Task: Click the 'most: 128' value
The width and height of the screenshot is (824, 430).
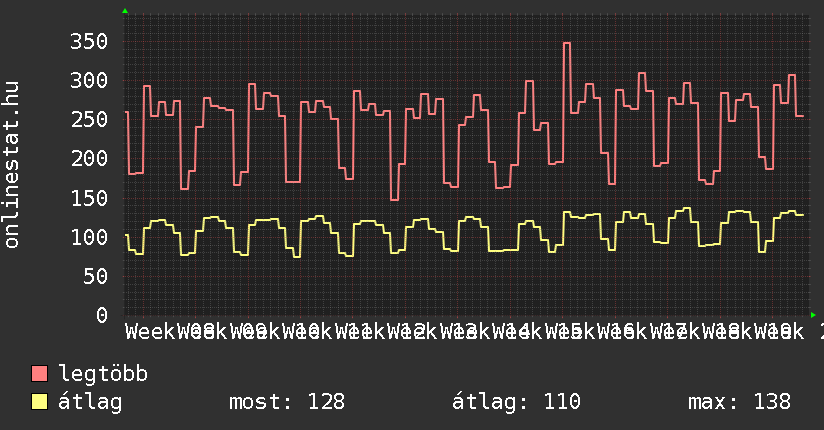Action: pos(287,402)
